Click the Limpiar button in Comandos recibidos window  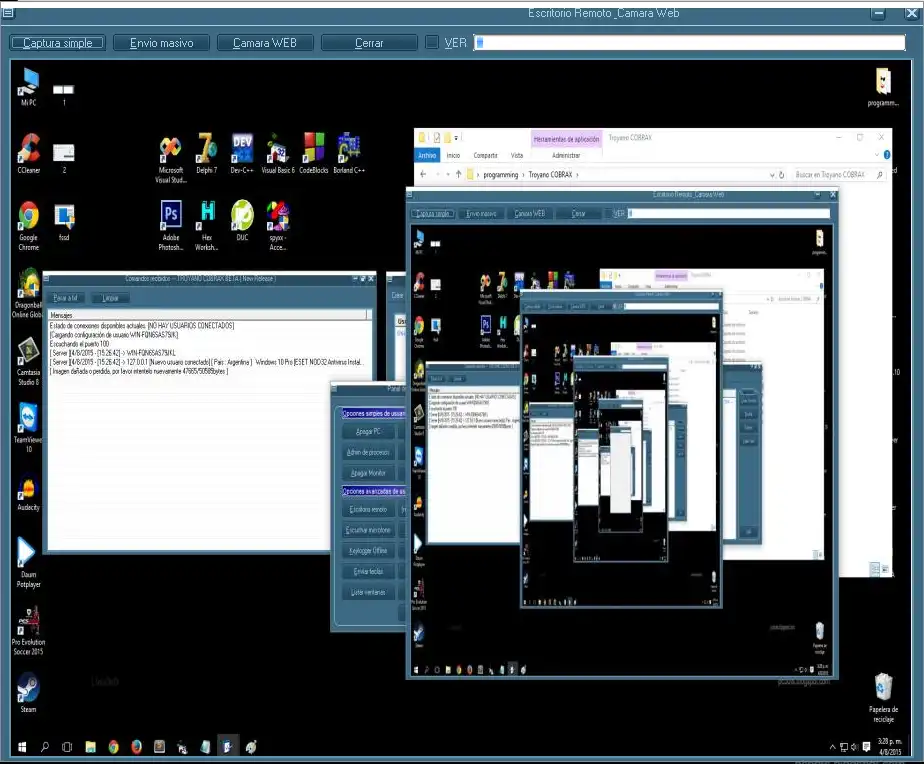click(x=111, y=298)
